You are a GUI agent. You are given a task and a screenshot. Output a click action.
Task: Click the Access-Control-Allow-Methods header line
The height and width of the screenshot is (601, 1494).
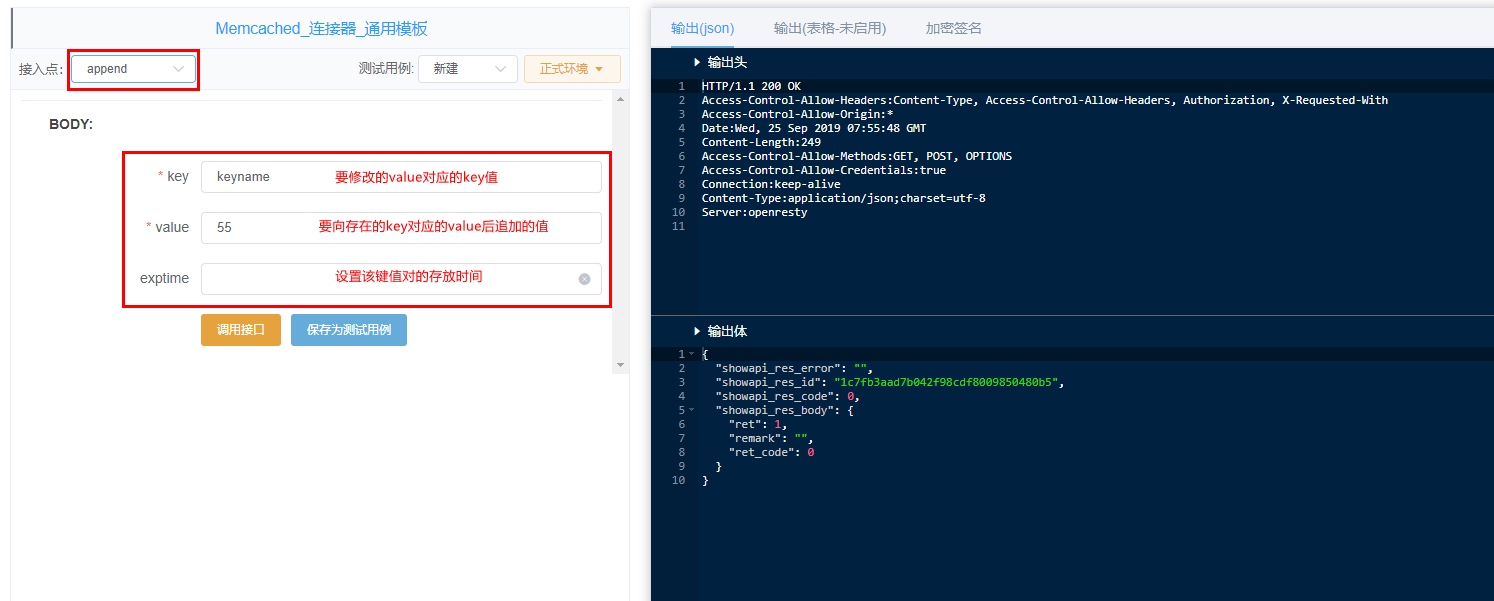click(x=857, y=156)
